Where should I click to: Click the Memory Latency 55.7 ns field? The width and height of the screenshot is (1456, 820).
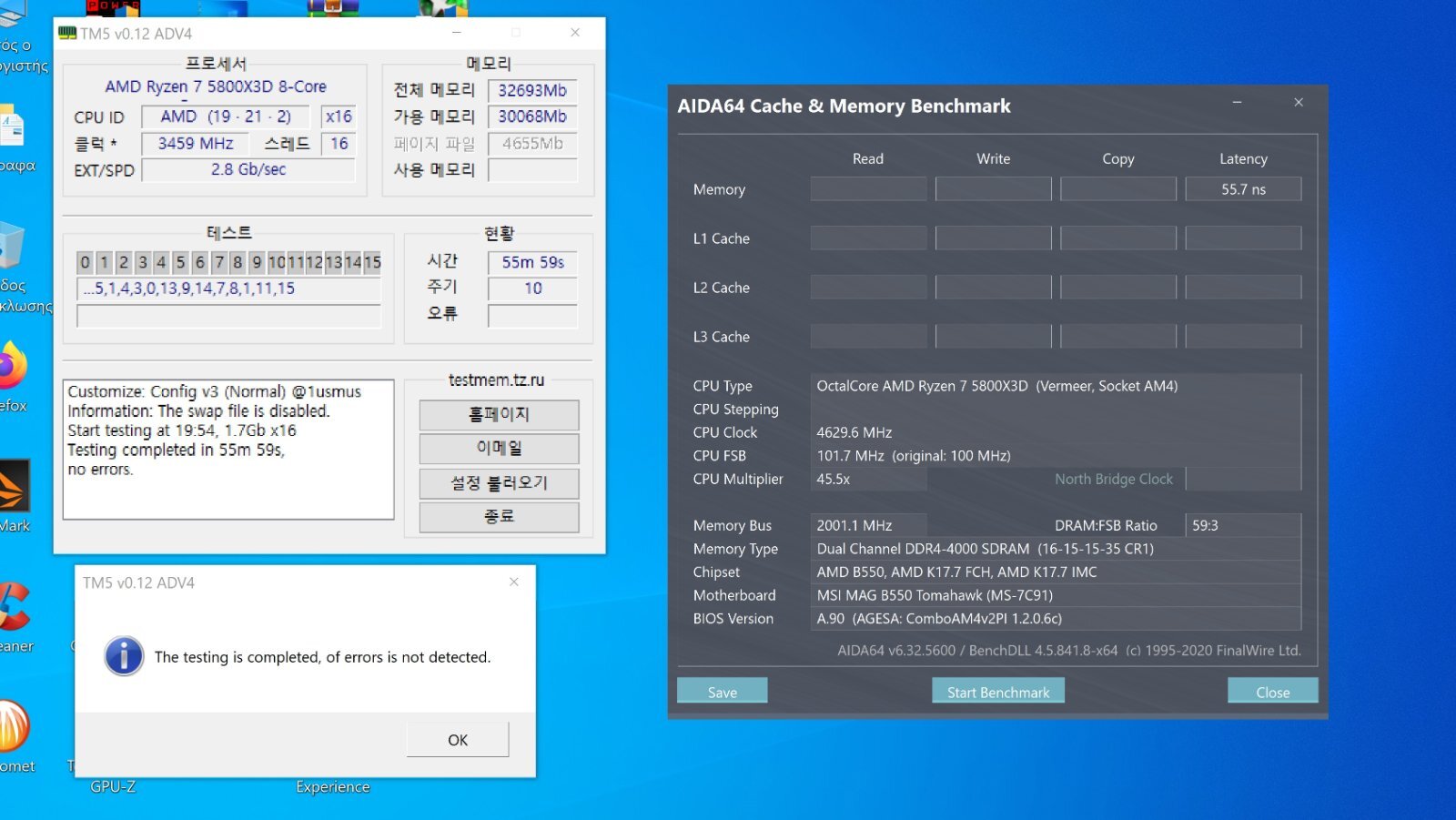tap(1243, 189)
